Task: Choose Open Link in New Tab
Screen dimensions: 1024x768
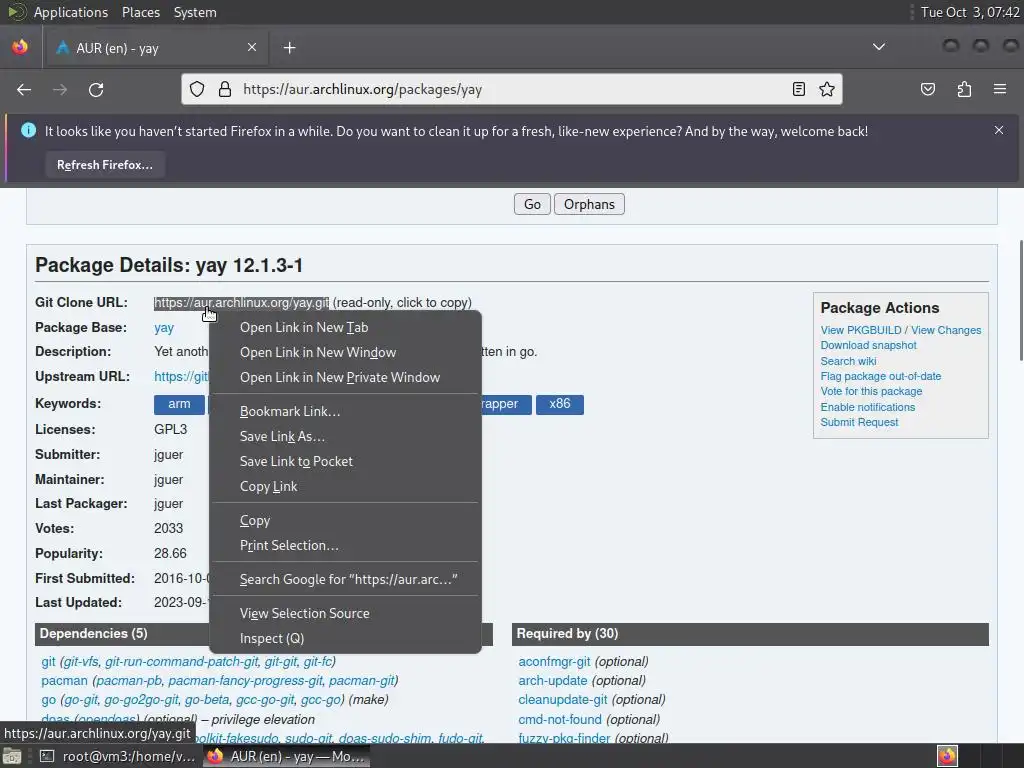Action: click(x=345, y=327)
